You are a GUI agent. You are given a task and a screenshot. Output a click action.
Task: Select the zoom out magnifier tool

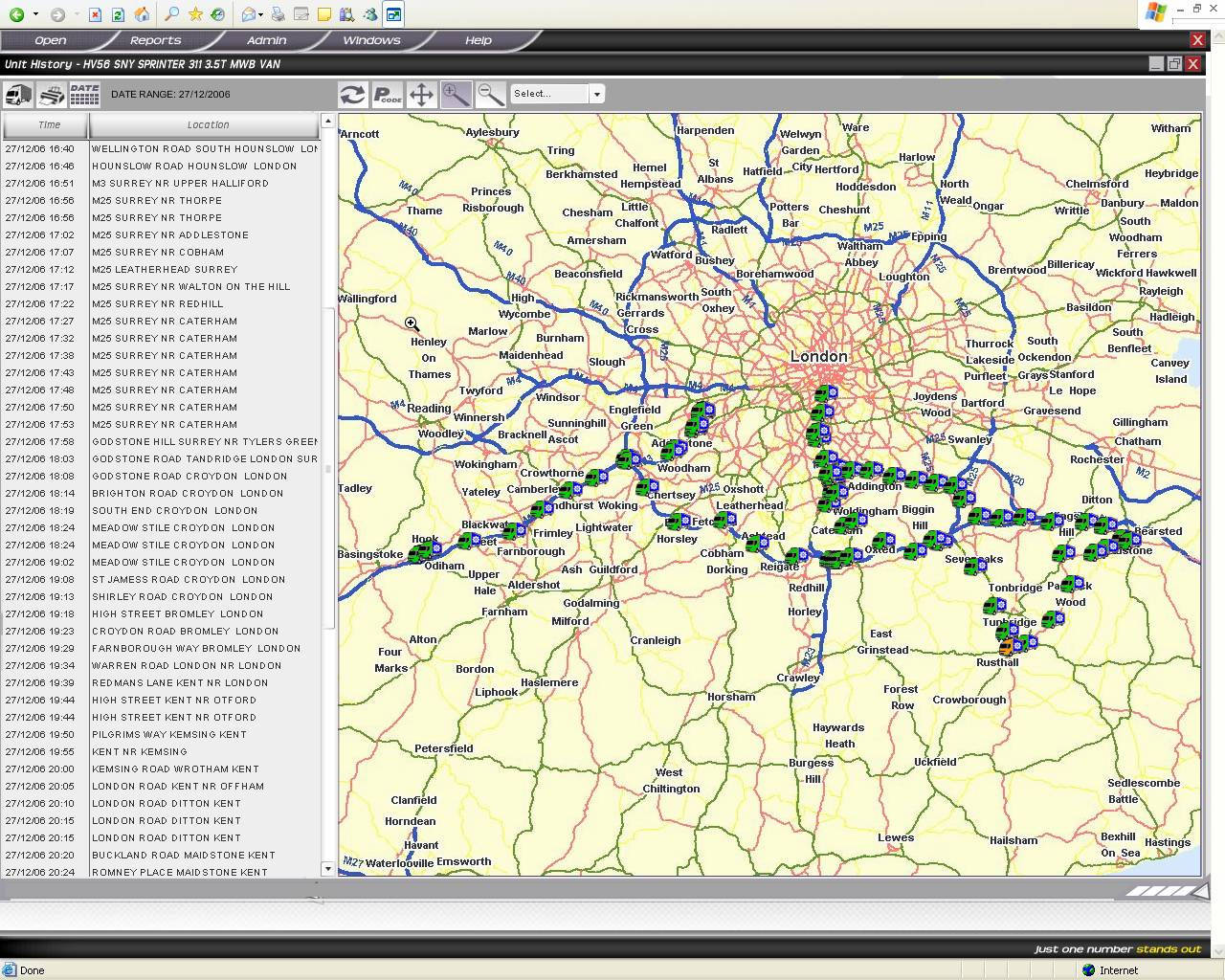490,94
